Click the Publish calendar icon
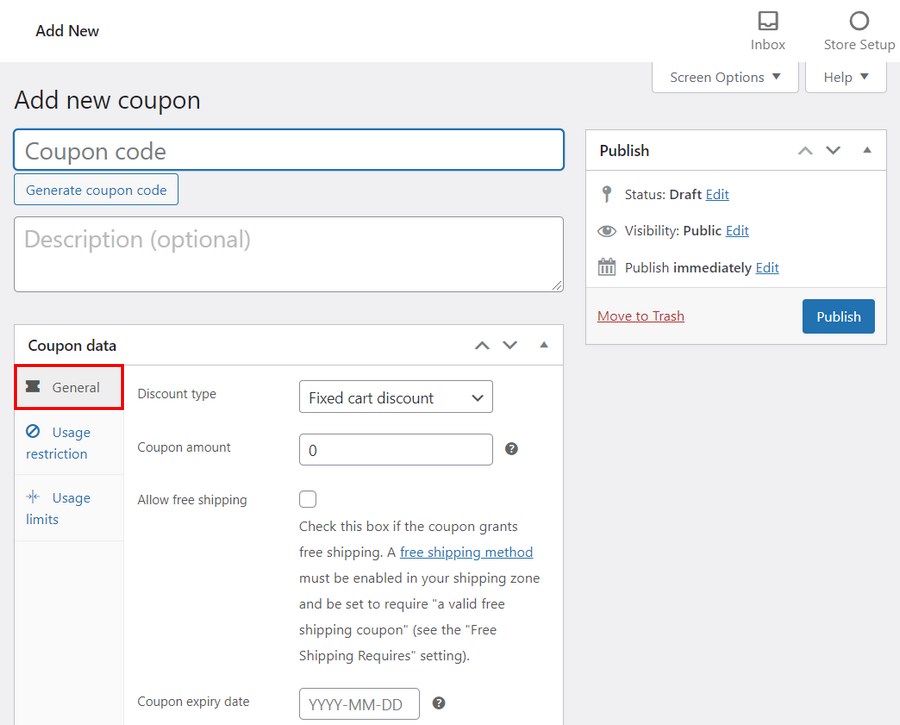The image size is (900, 725). tap(608, 267)
